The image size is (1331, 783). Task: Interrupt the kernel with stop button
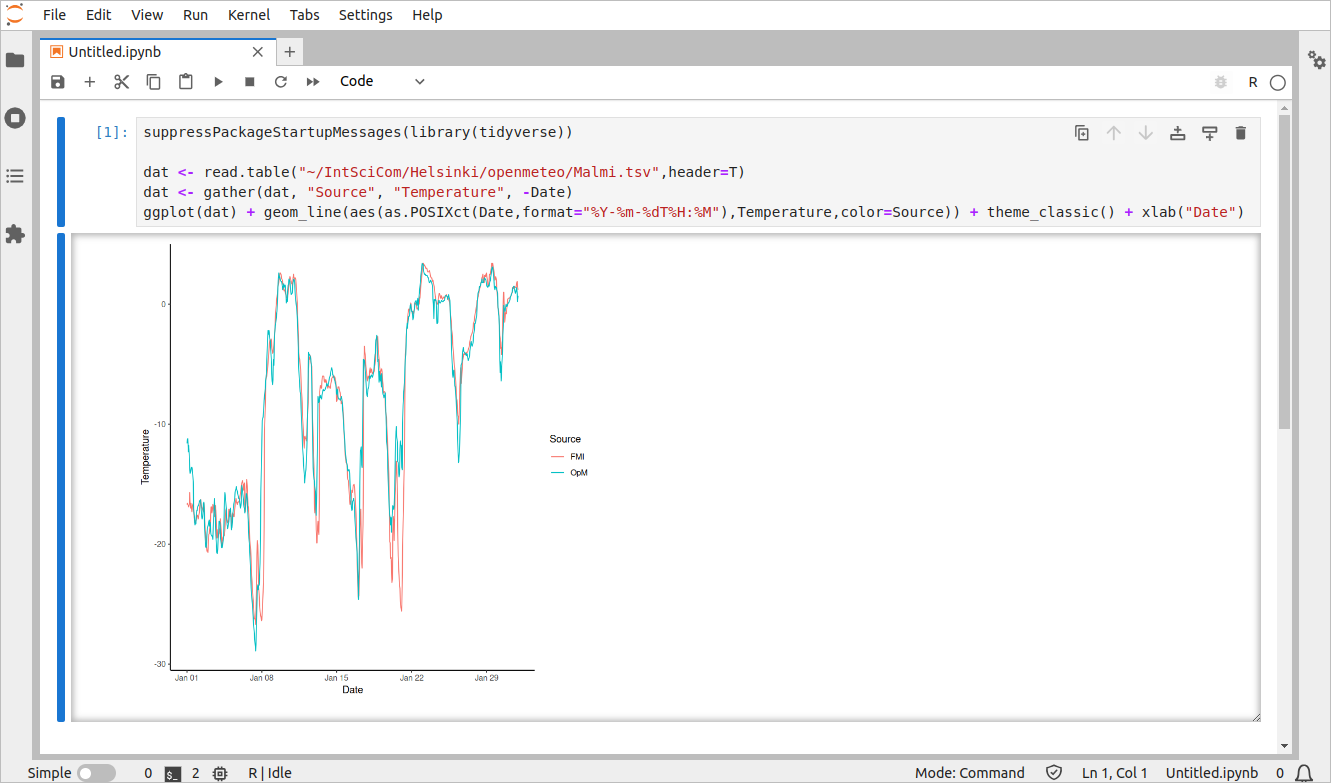coord(250,82)
